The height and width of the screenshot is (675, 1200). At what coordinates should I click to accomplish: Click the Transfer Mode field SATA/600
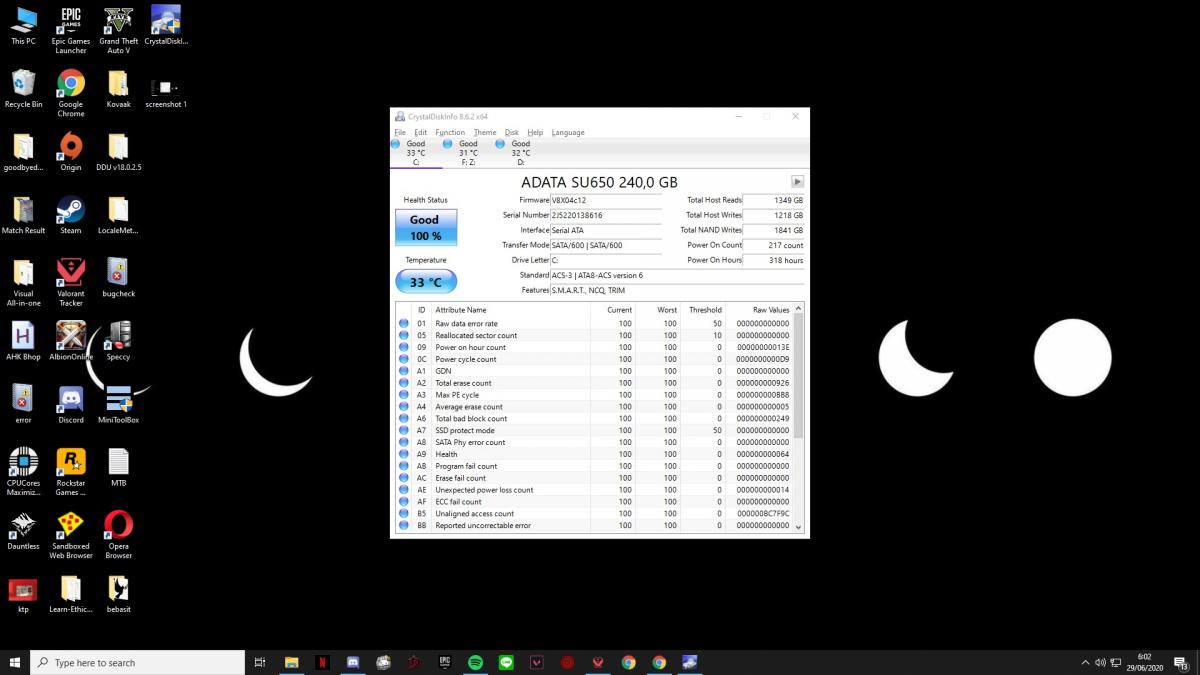coord(606,245)
